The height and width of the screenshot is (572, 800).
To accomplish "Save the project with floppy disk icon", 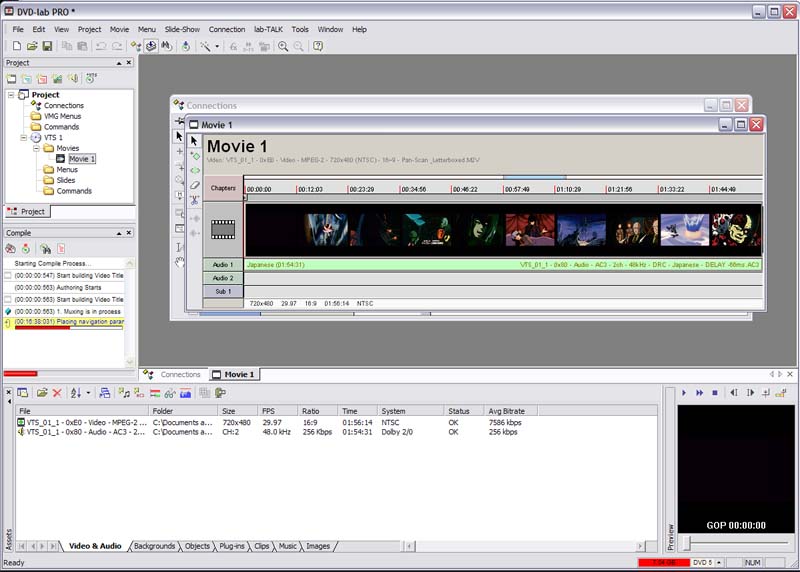I will click(47, 46).
